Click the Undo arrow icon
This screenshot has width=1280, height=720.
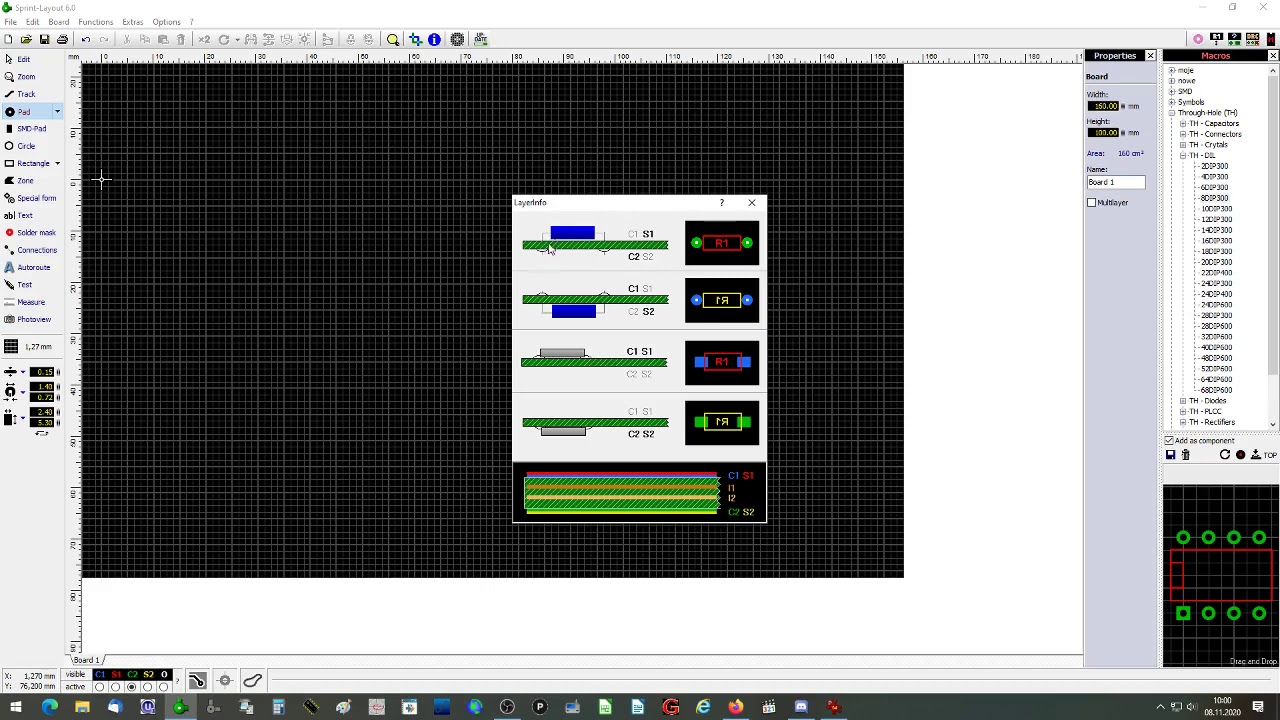[x=85, y=39]
